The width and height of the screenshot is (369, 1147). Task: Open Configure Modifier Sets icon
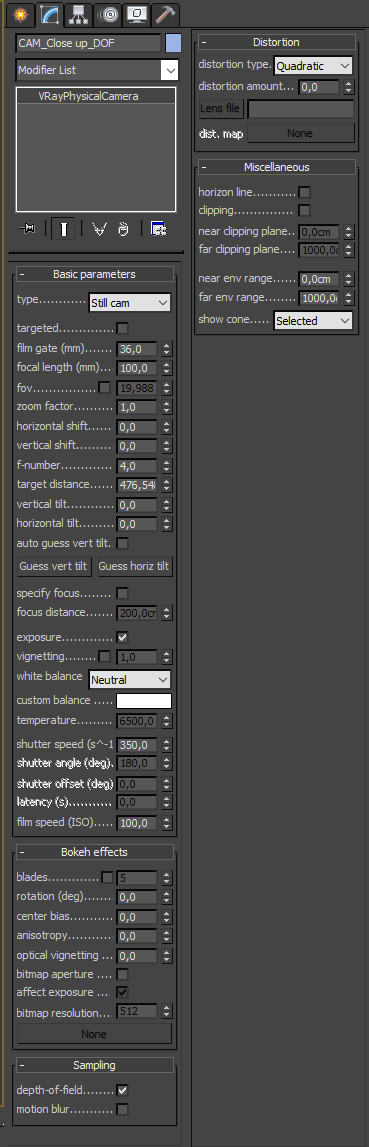point(158,230)
